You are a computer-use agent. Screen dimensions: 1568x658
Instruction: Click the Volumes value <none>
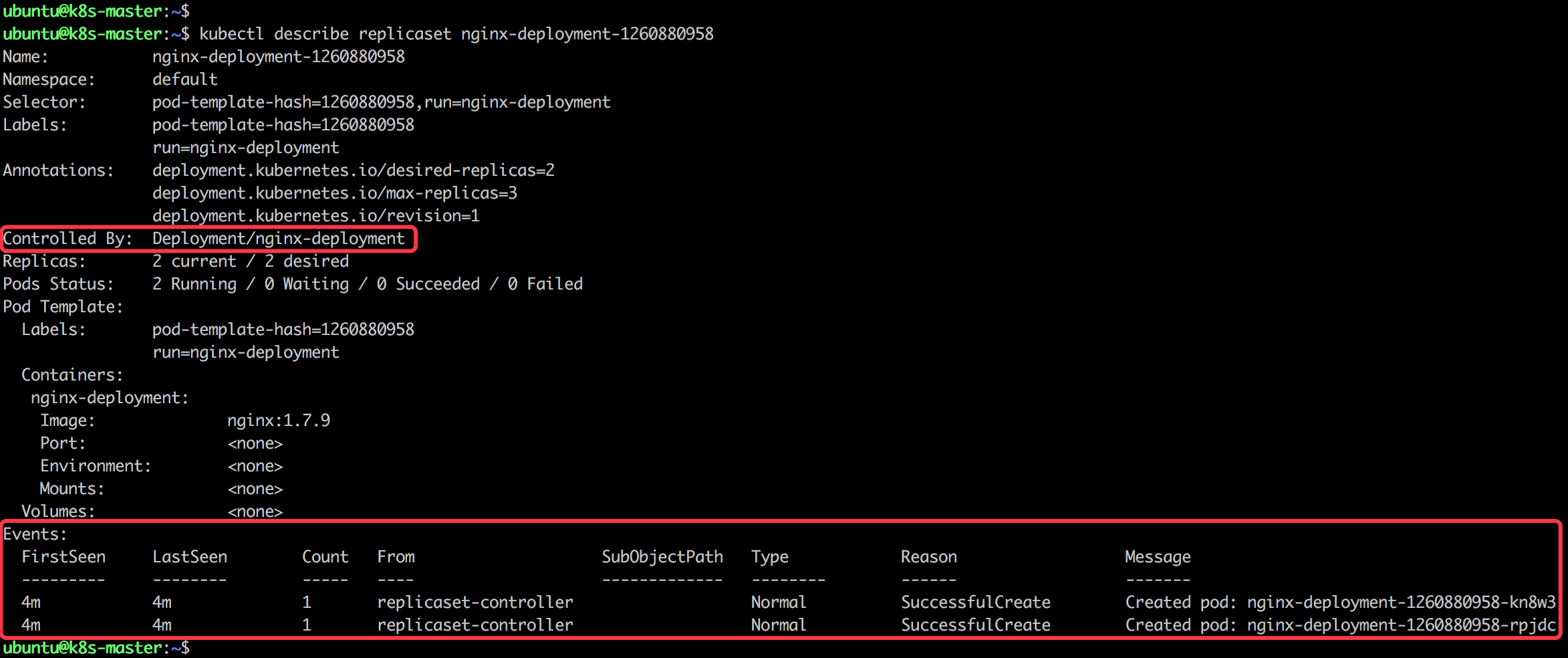tap(255, 512)
